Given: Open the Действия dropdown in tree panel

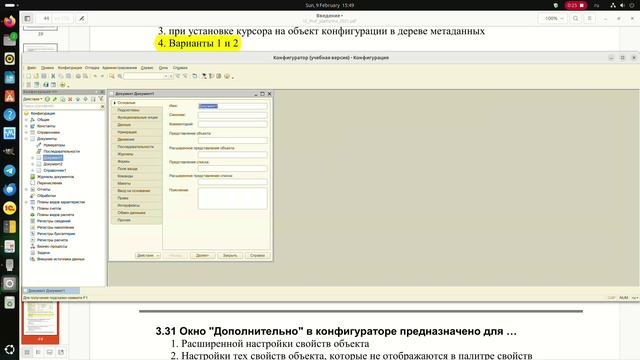Looking at the screenshot, I should pyautogui.click(x=33, y=99).
